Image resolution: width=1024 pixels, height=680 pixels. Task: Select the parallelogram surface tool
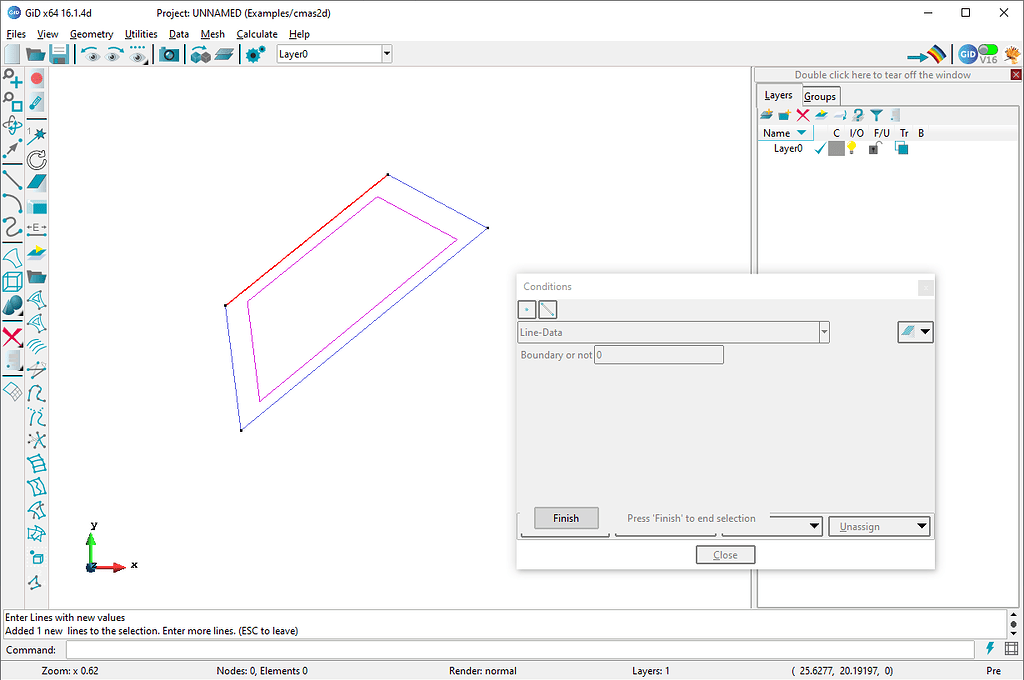[x=37, y=183]
